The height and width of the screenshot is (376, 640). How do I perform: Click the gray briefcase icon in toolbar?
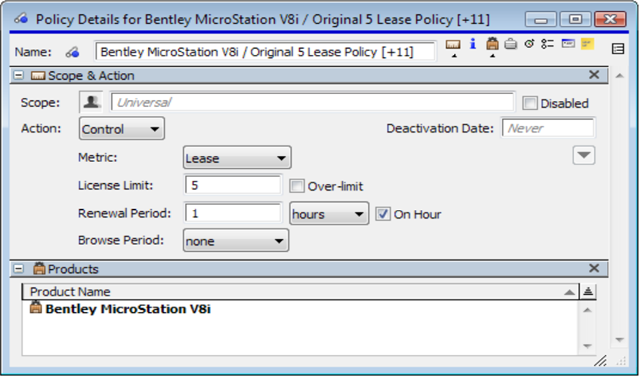coord(511,44)
